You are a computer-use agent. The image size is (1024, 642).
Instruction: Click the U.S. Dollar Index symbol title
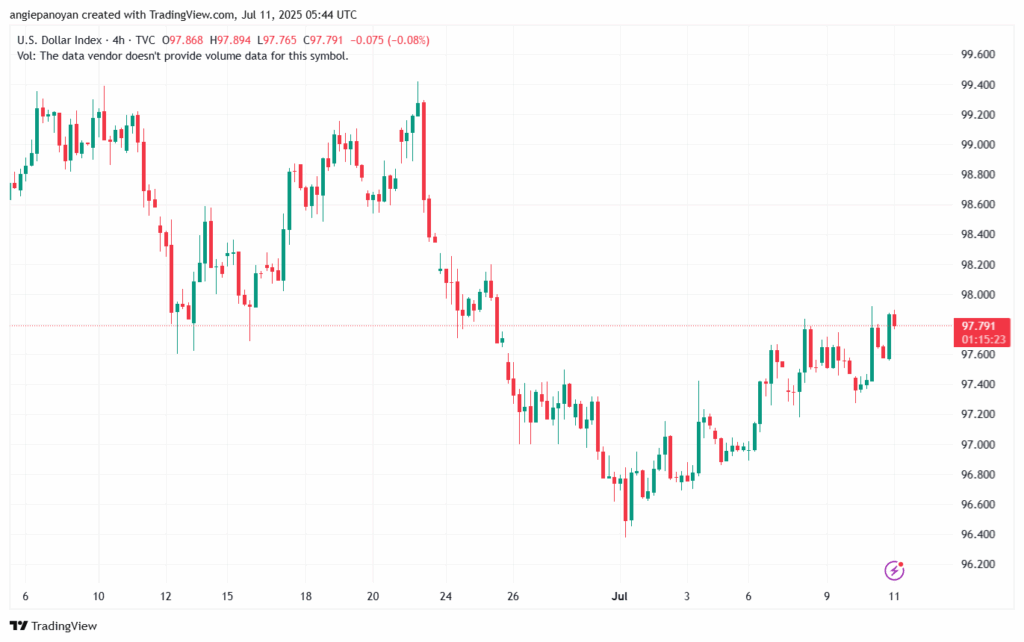(59, 40)
